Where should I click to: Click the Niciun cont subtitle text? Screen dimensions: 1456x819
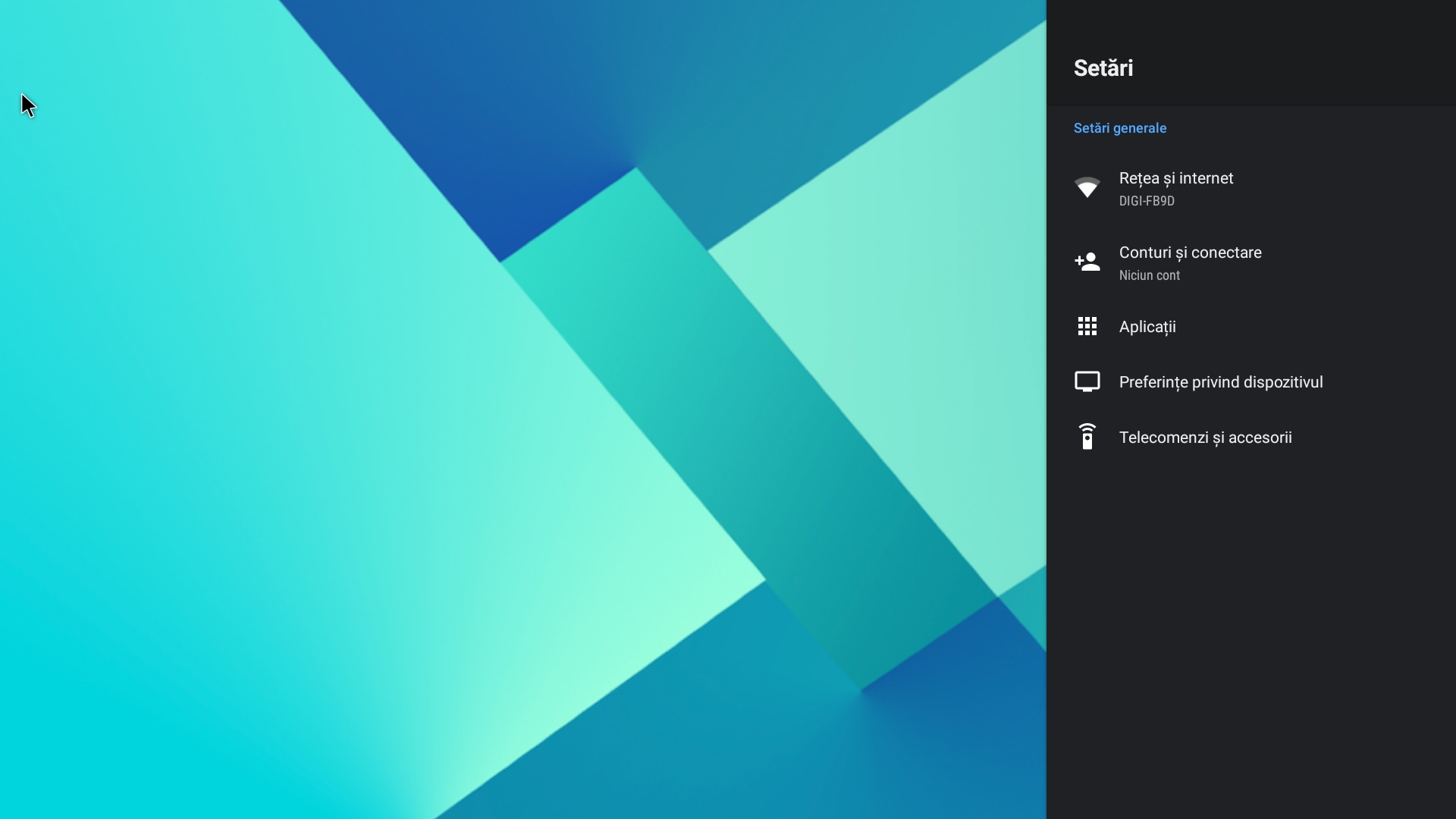pyautogui.click(x=1149, y=275)
